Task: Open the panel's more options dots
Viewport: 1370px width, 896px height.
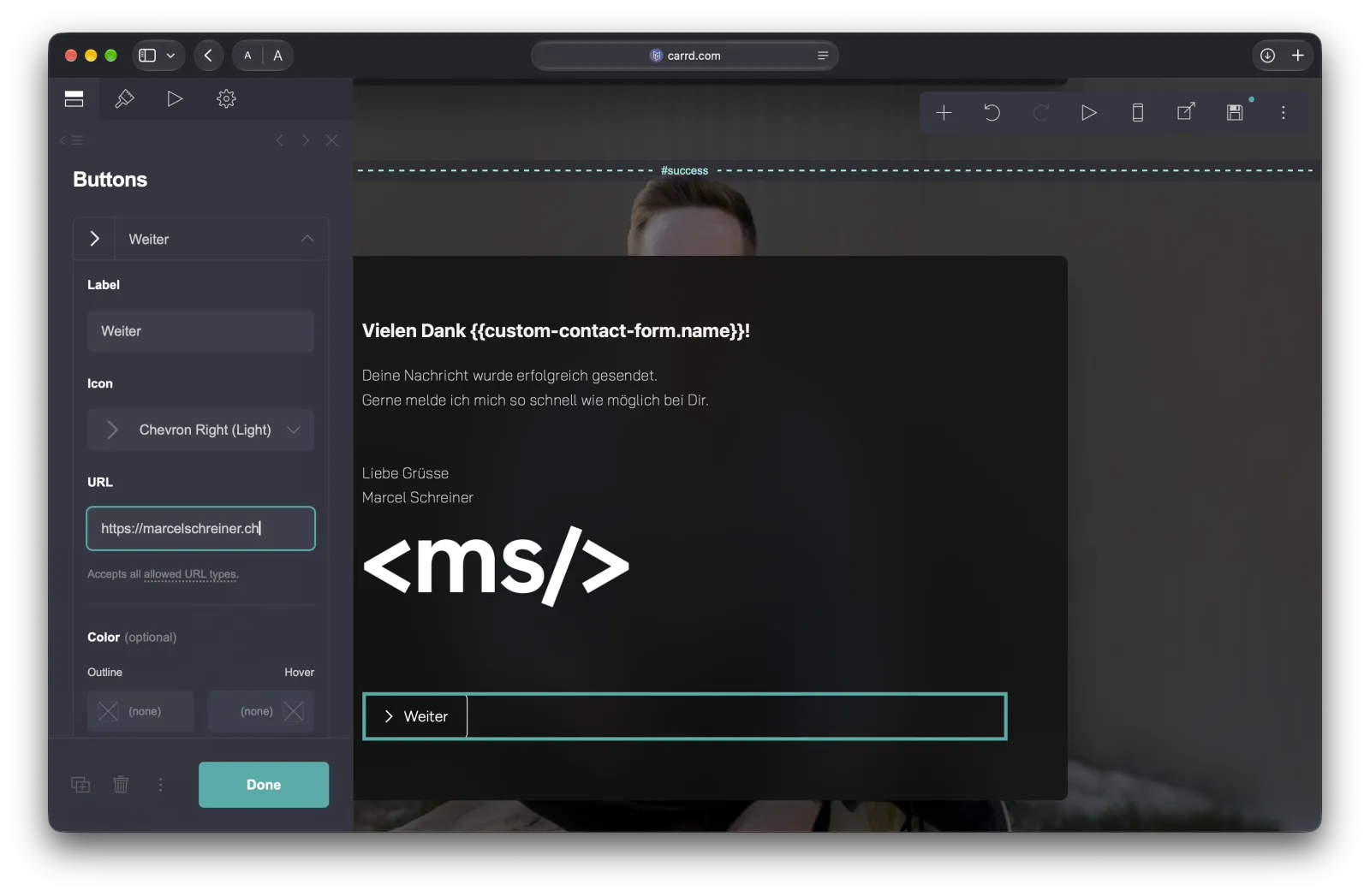Action: (x=160, y=785)
